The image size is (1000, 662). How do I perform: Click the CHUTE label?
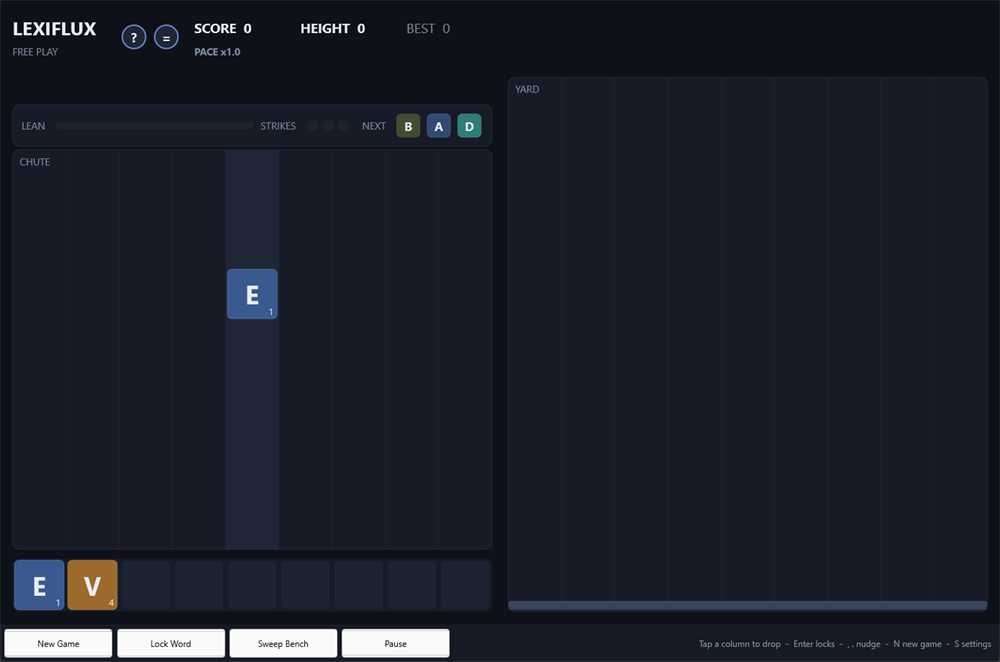coord(34,162)
